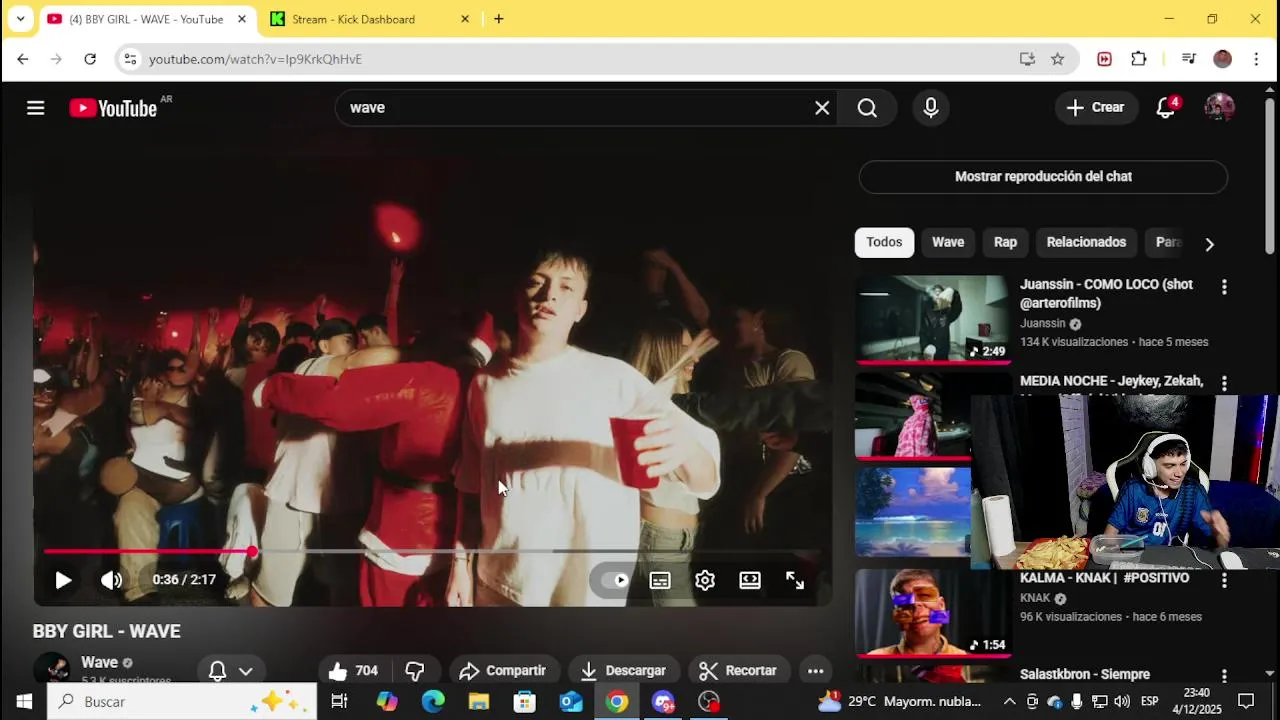Open Task View on the taskbar
The image size is (1280, 720).
click(x=339, y=702)
